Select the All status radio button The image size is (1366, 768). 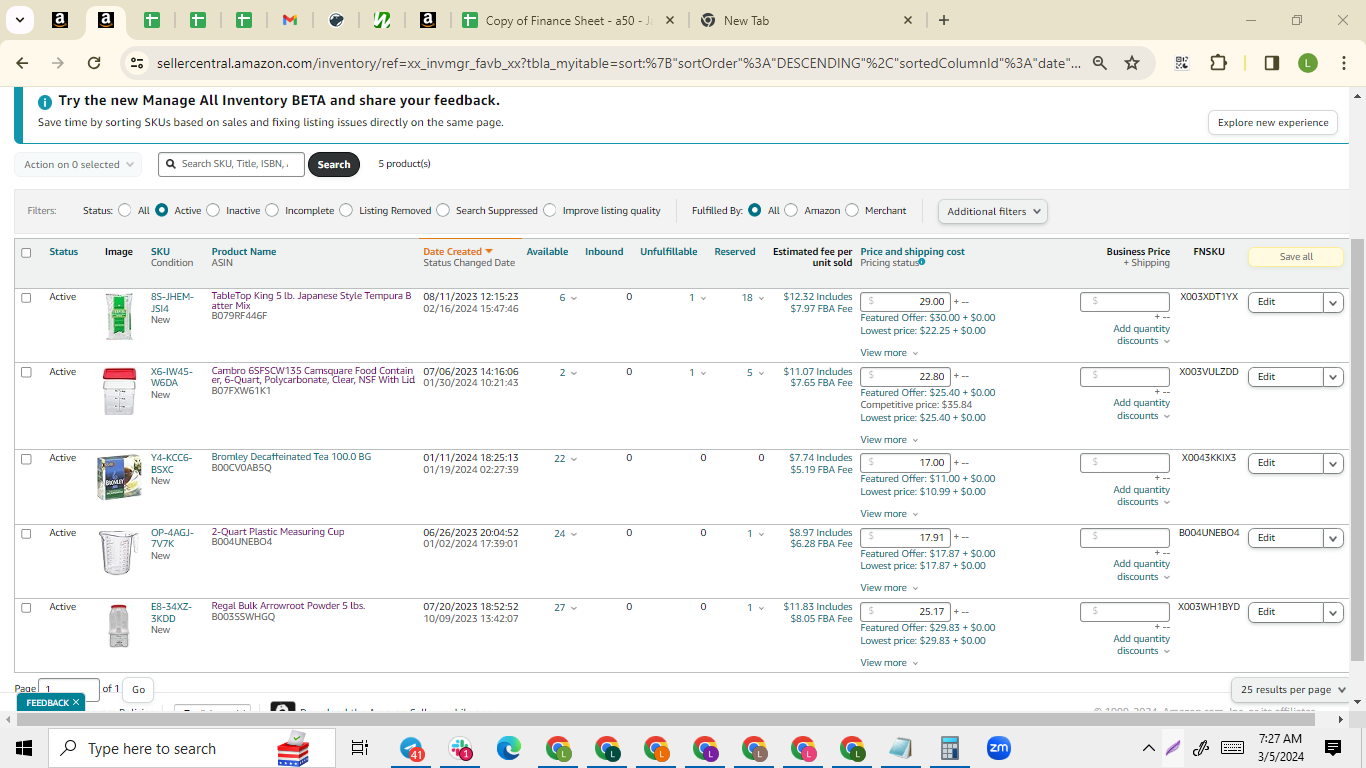point(125,210)
